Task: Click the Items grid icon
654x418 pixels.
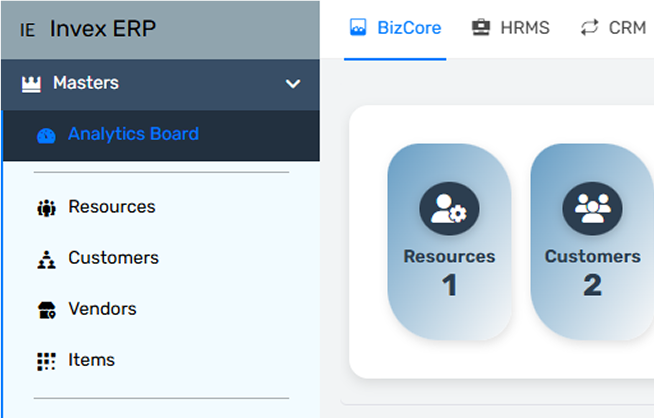Action: point(46,361)
